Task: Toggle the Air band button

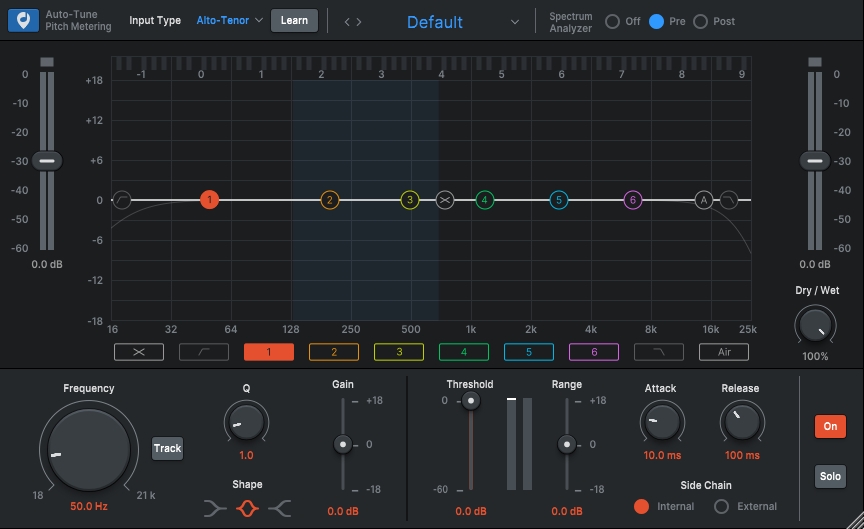Action: pyautogui.click(x=724, y=352)
